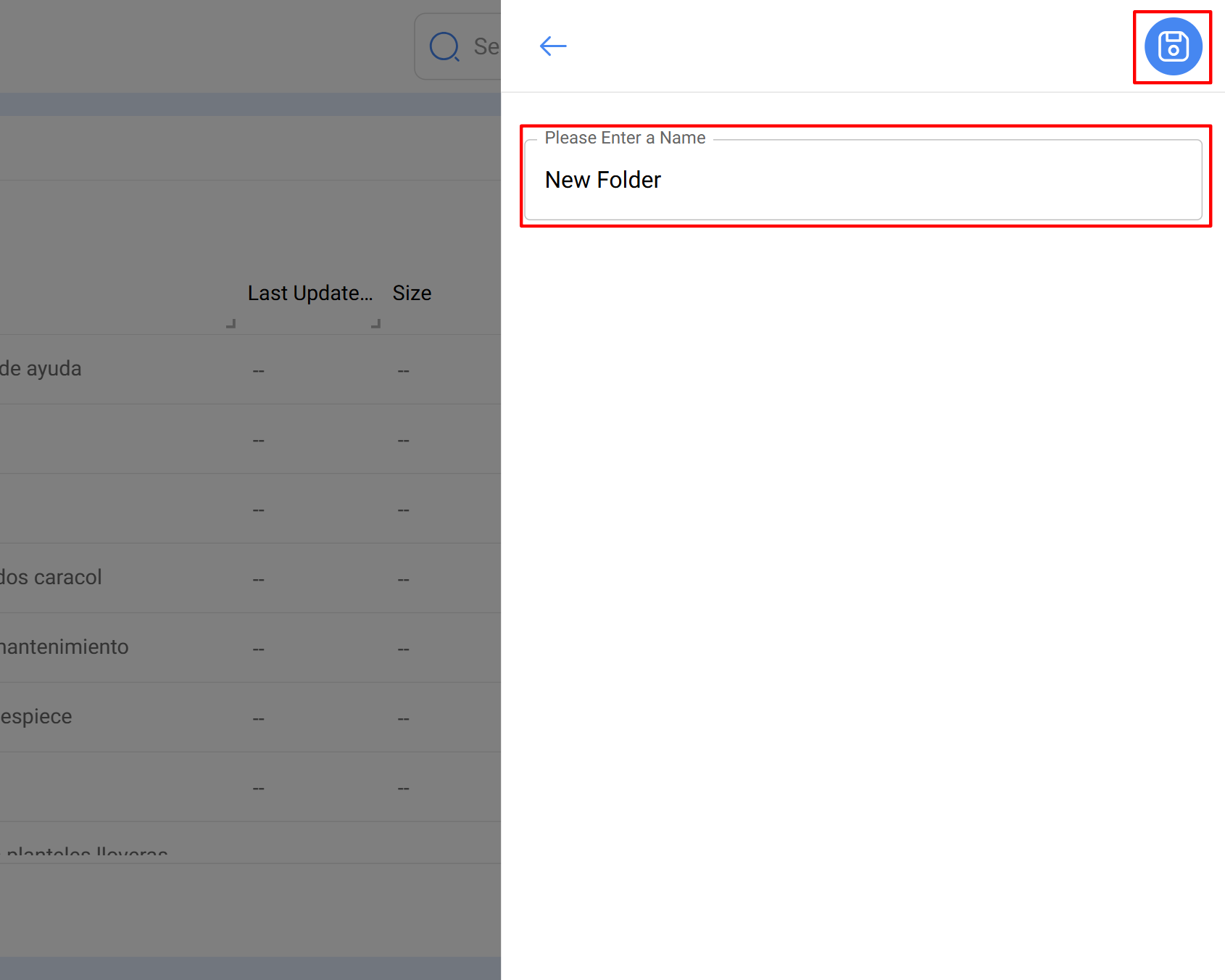This screenshot has height=980, width=1225.
Task: Open the row ending in "espiece"
Action: [36, 717]
